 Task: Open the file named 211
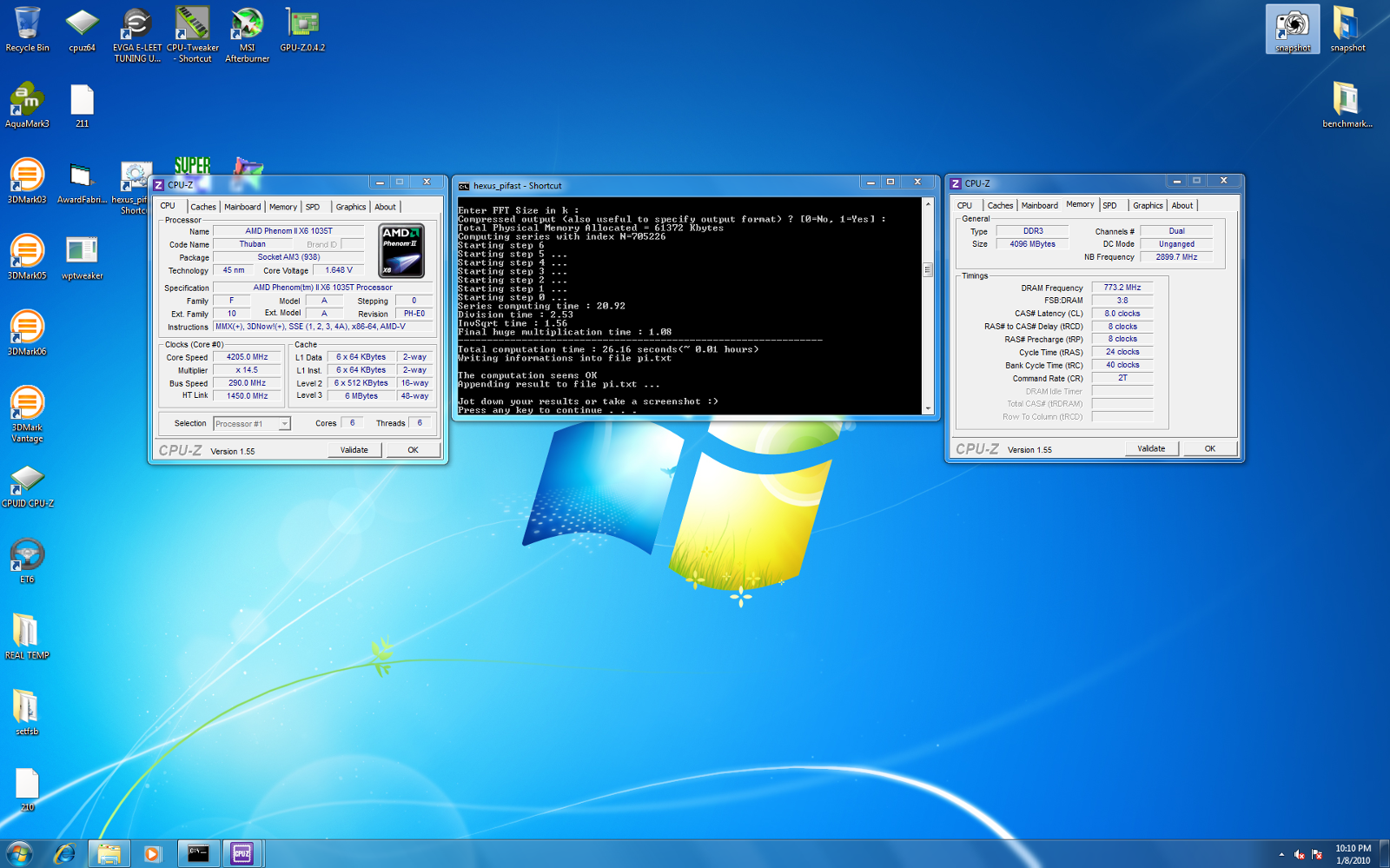[82, 105]
